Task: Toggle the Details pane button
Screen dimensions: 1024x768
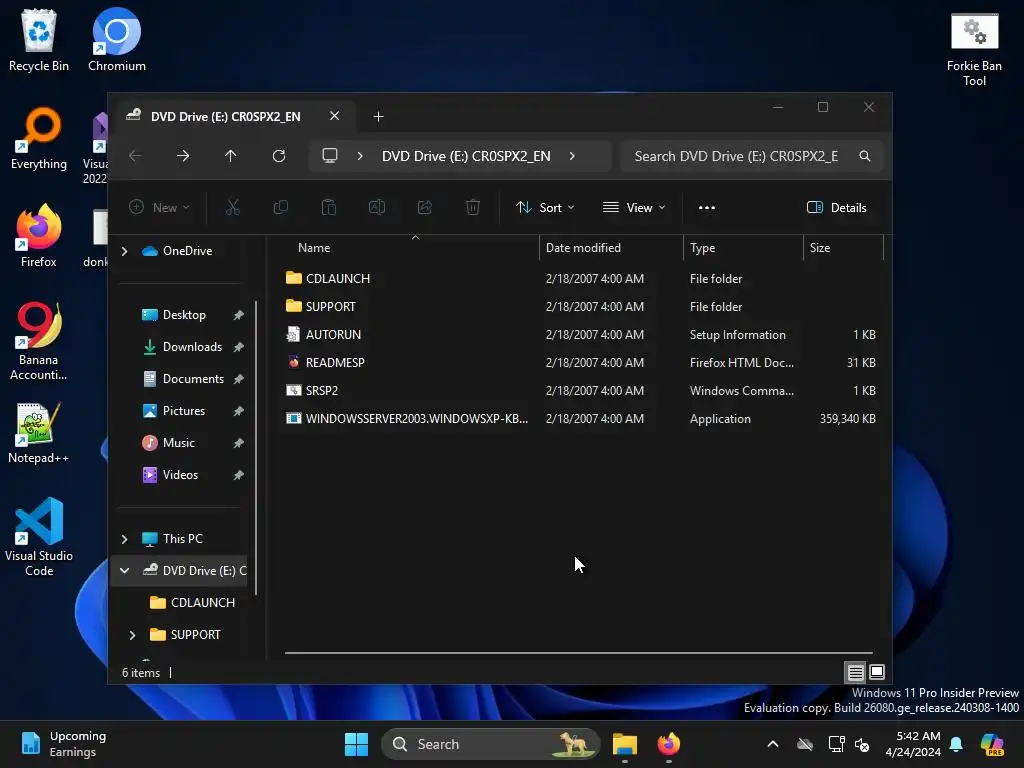Action: click(x=837, y=208)
